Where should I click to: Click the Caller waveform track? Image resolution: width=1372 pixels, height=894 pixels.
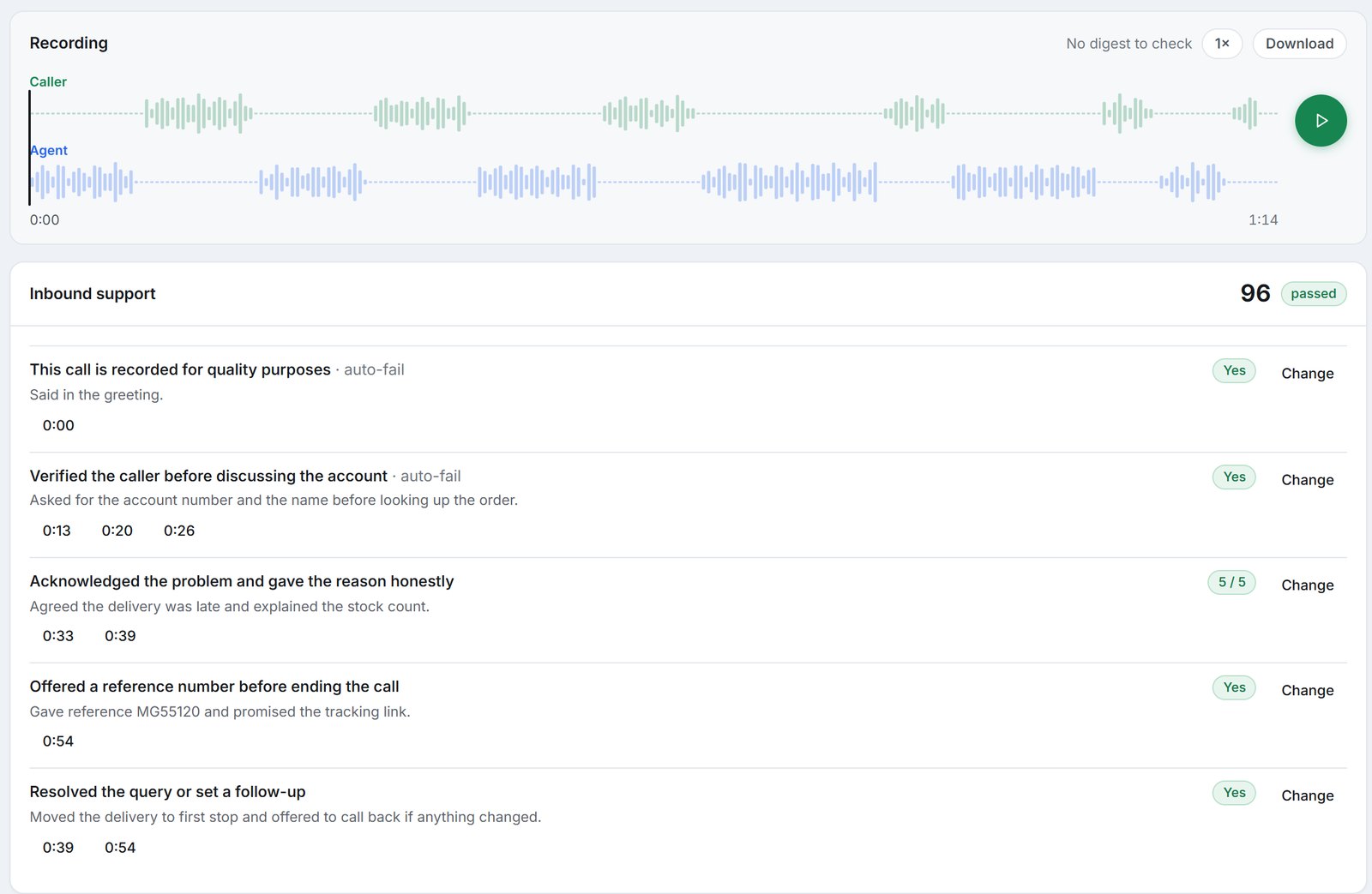tap(653, 113)
